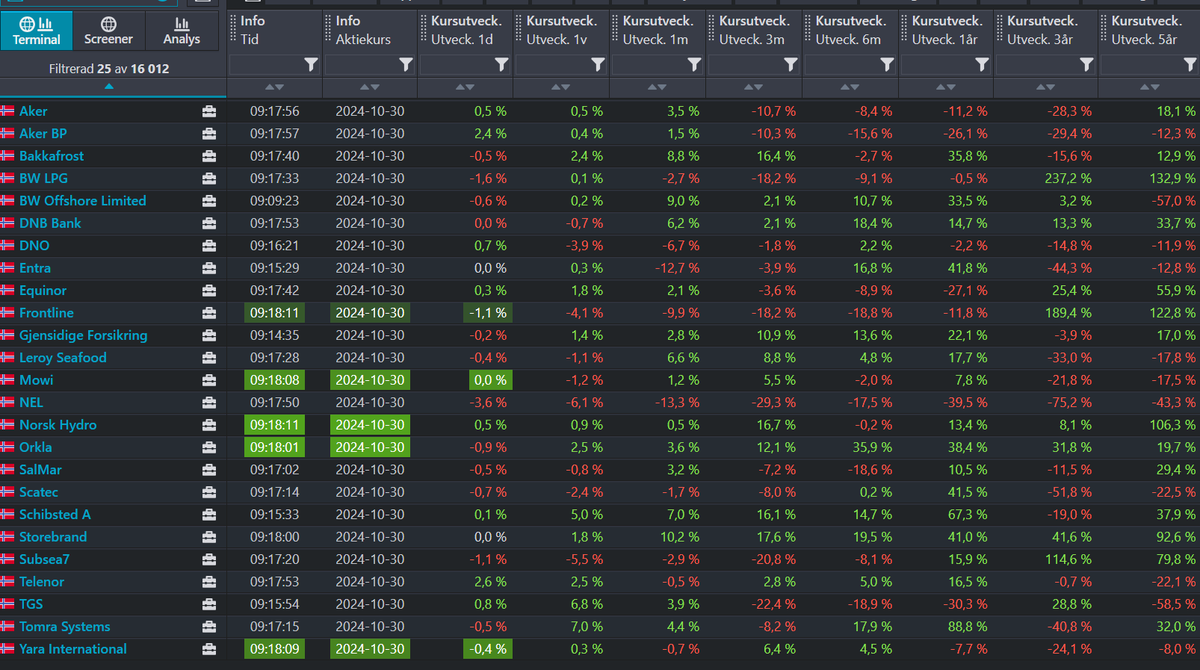Click the Filtrerad 25 av 16 012 count
Screen dimensions: 1200x670
(x=111, y=69)
